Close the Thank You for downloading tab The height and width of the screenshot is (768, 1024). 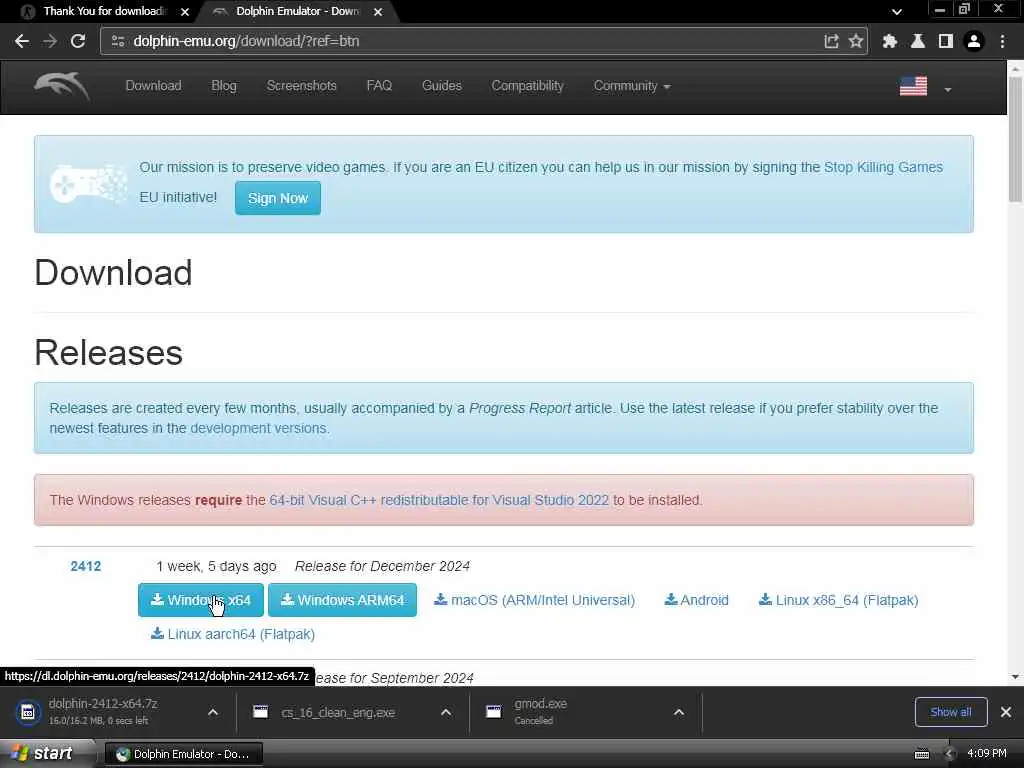pos(185,12)
